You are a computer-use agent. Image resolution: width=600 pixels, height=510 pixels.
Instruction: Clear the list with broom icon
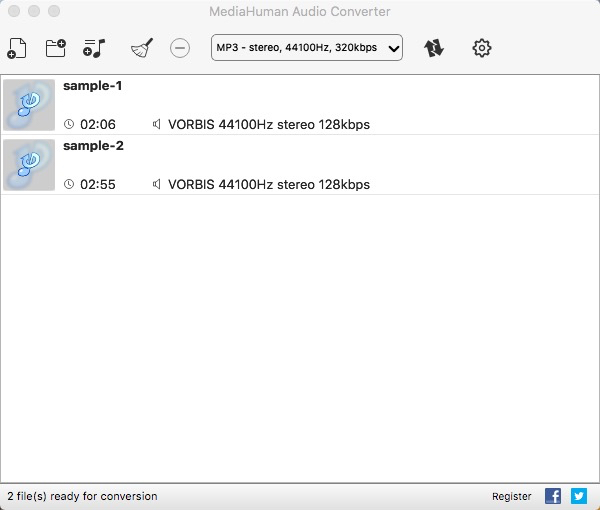[x=142, y=48]
